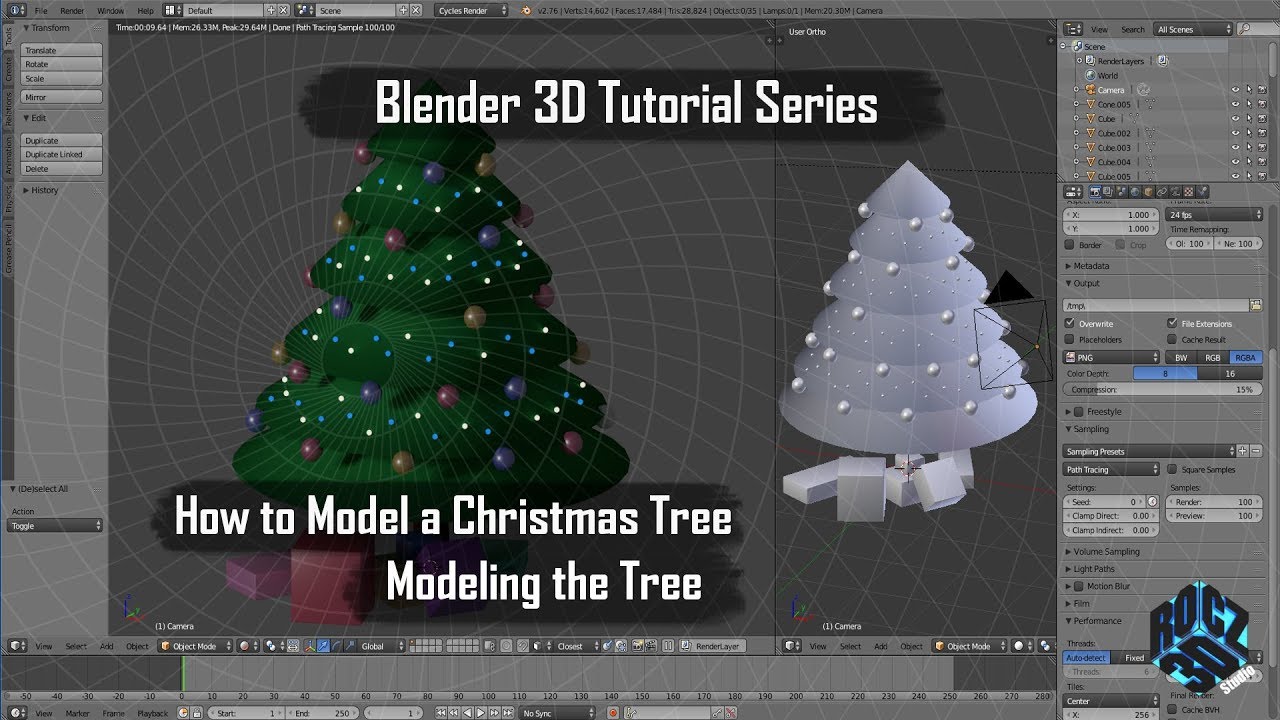This screenshot has width=1280, height=720.
Task: Click the Scale tool button
Action: click(x=62, y=78)
